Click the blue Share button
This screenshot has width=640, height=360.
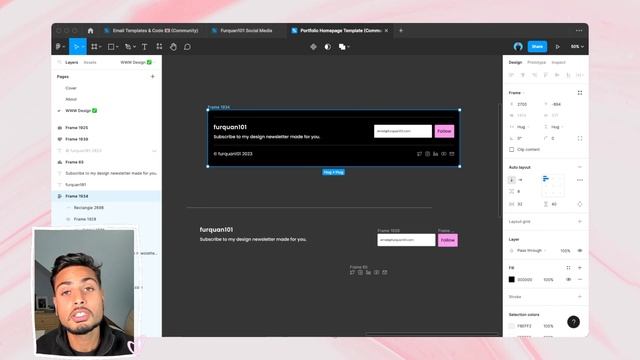coord(537,47)
